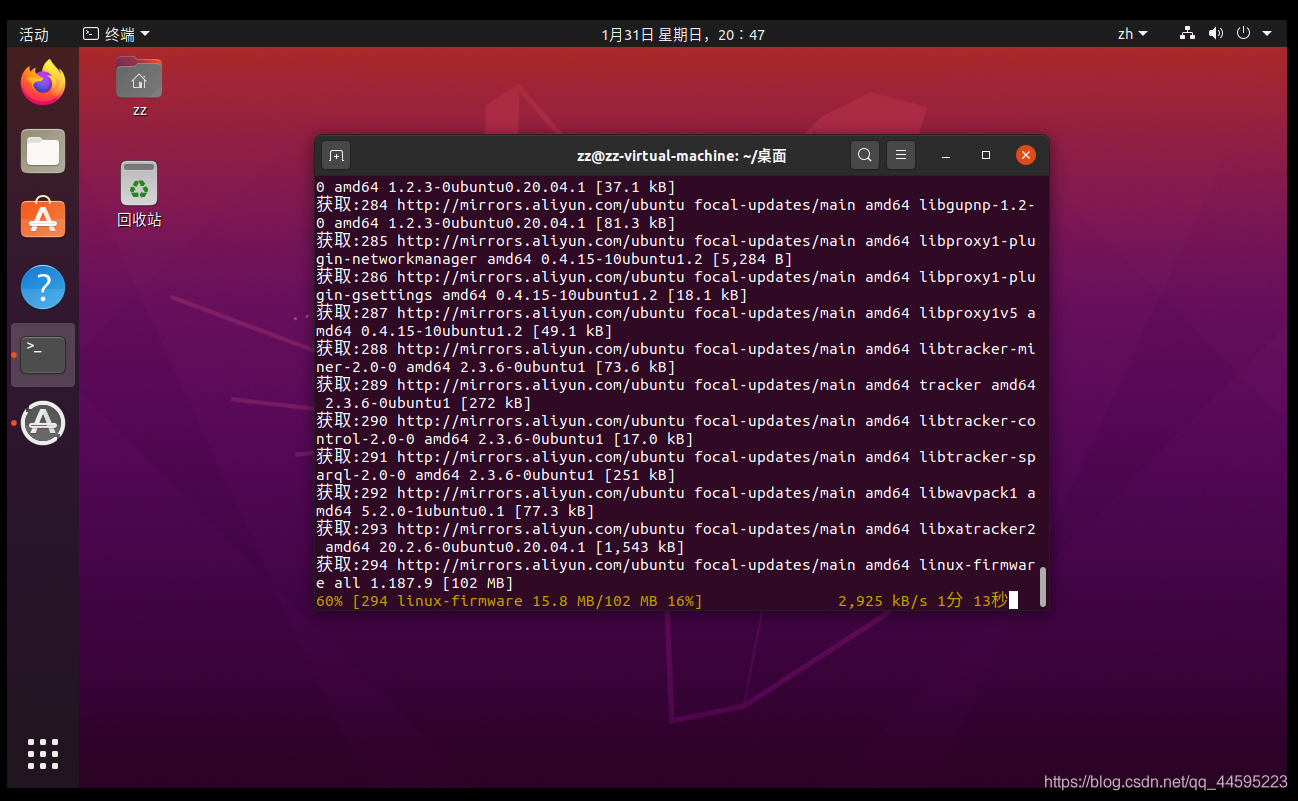The image size is (1298, 801).
Task: Click the 获取:284 libgupnp line
Action: point(676,214)
